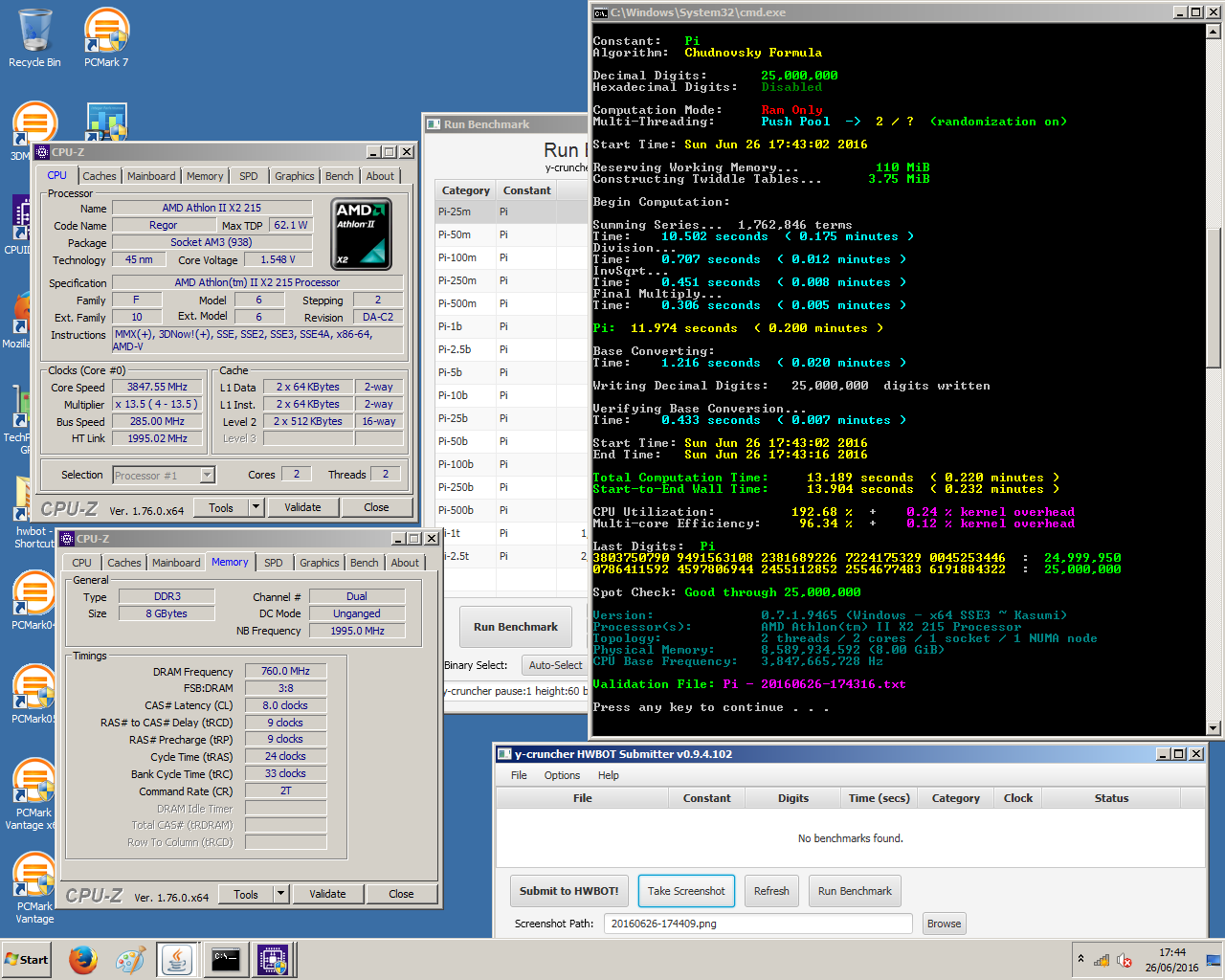Open the Paint taskbar icon
This screenshot has width=1225, height=980.
coord(130,960)
